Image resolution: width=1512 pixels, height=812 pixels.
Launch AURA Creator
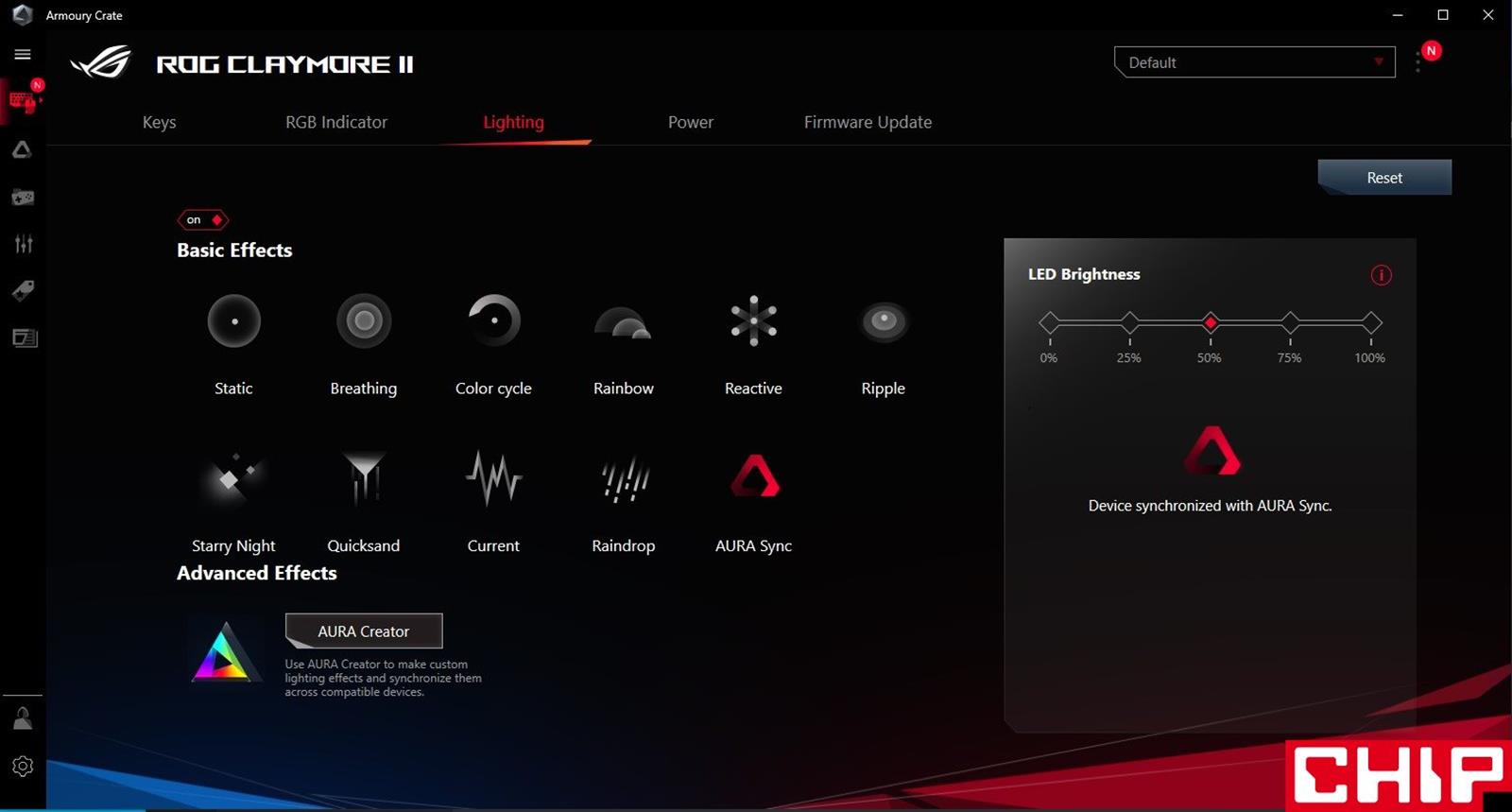coord(364,631)
